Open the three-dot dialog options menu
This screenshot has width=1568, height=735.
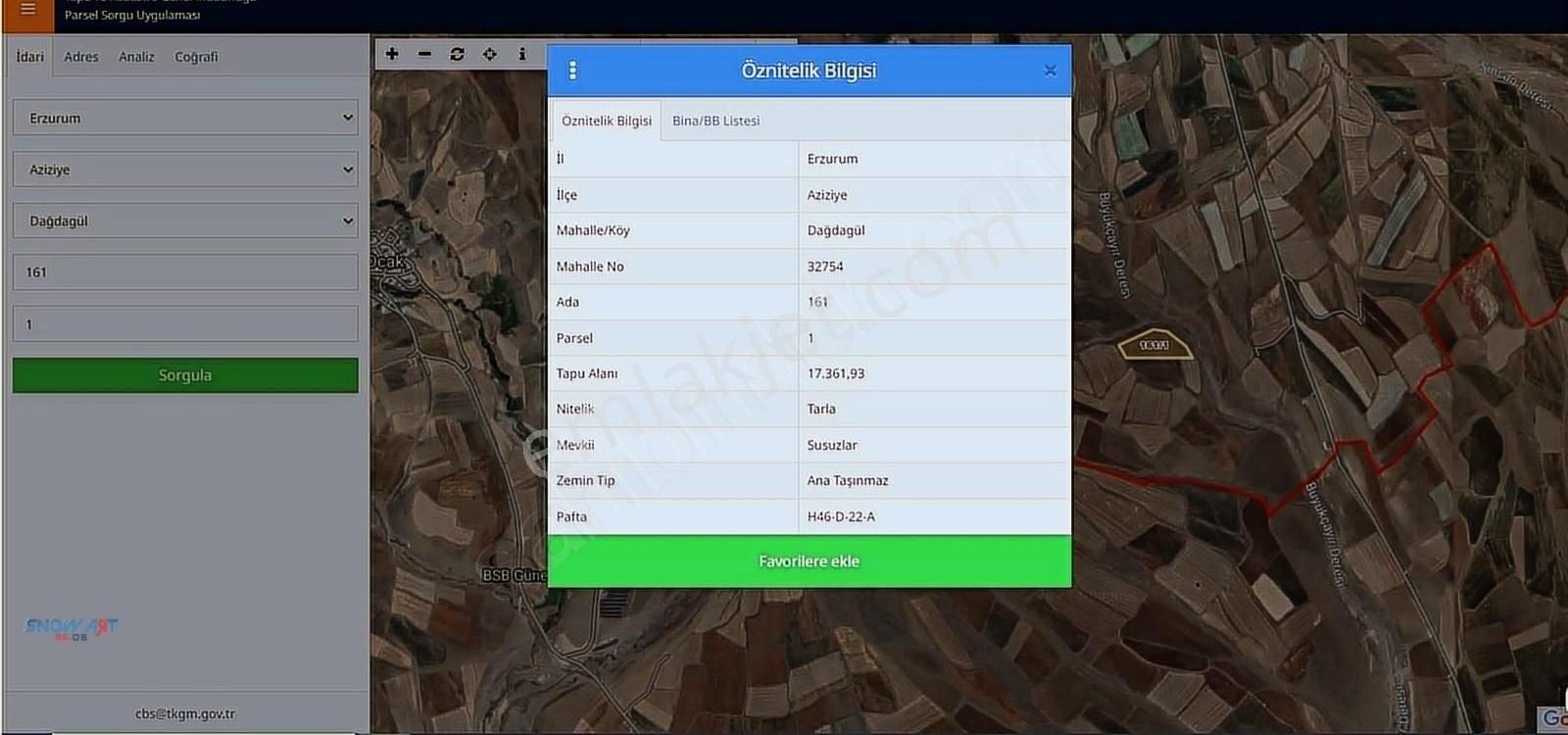click(x=572, y=71)
